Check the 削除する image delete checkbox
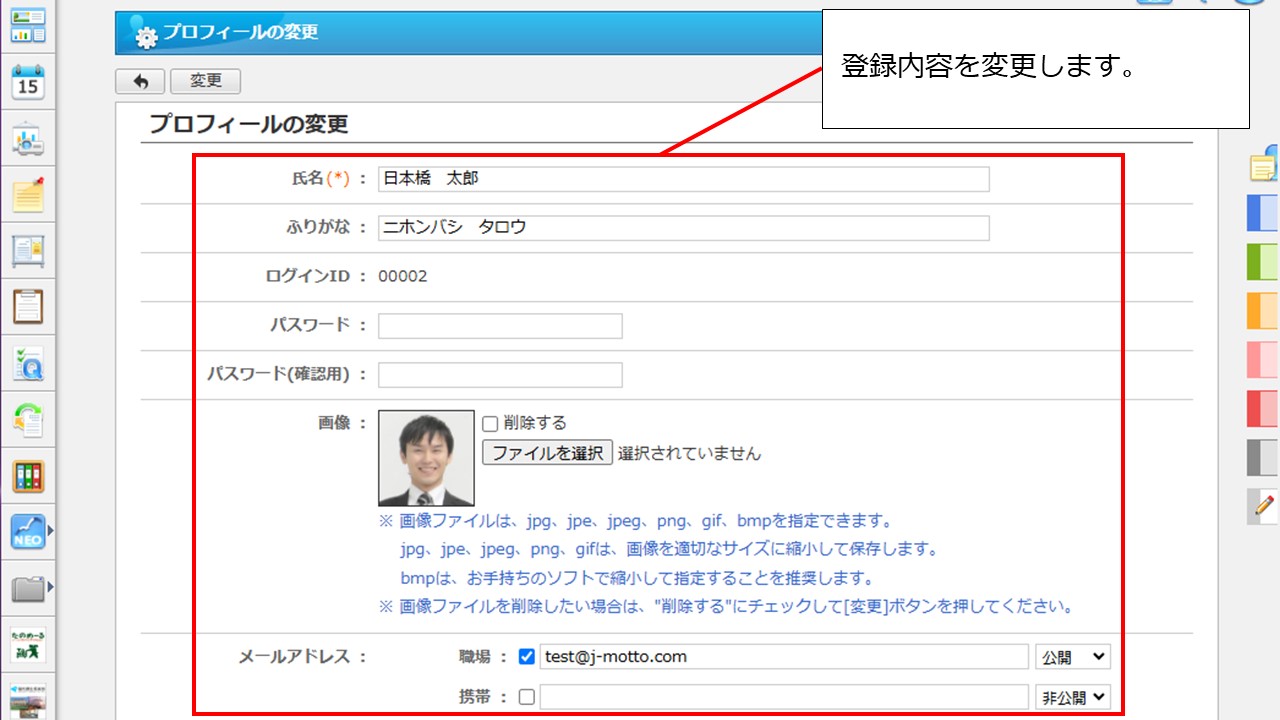Viewport: 1280px width, 720px height. pyautogui.click(x=490, y=423)
